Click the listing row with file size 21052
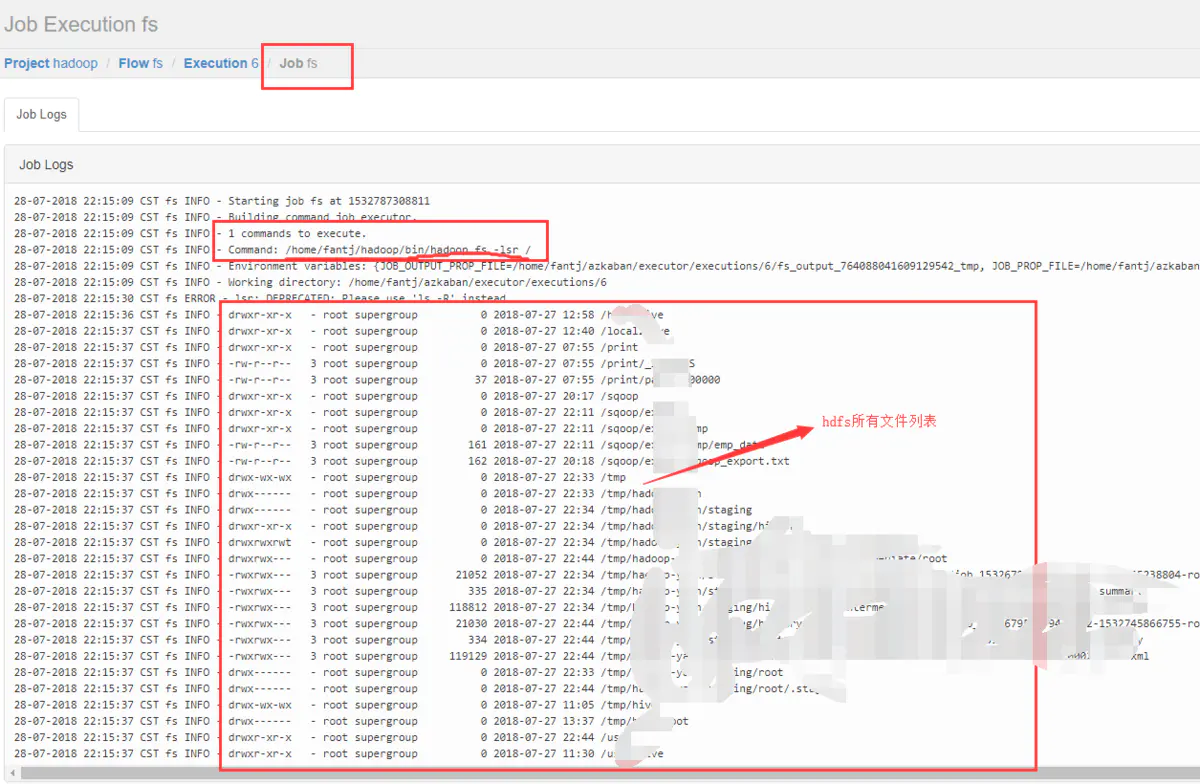The width and height of the screenshot is (1200, 784). pos(607,575)
